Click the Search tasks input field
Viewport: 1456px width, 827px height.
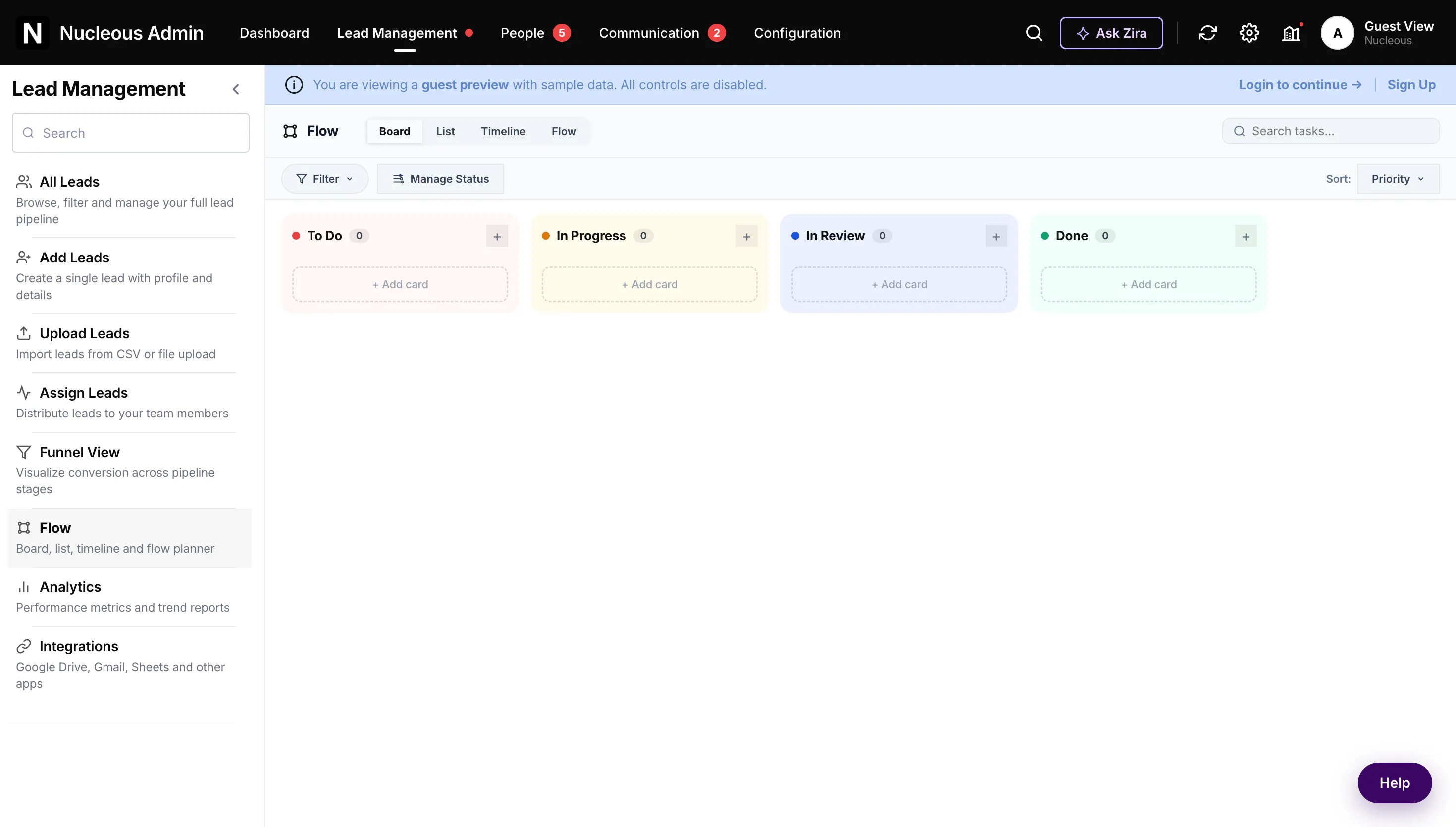click(x=1331, y=131)
